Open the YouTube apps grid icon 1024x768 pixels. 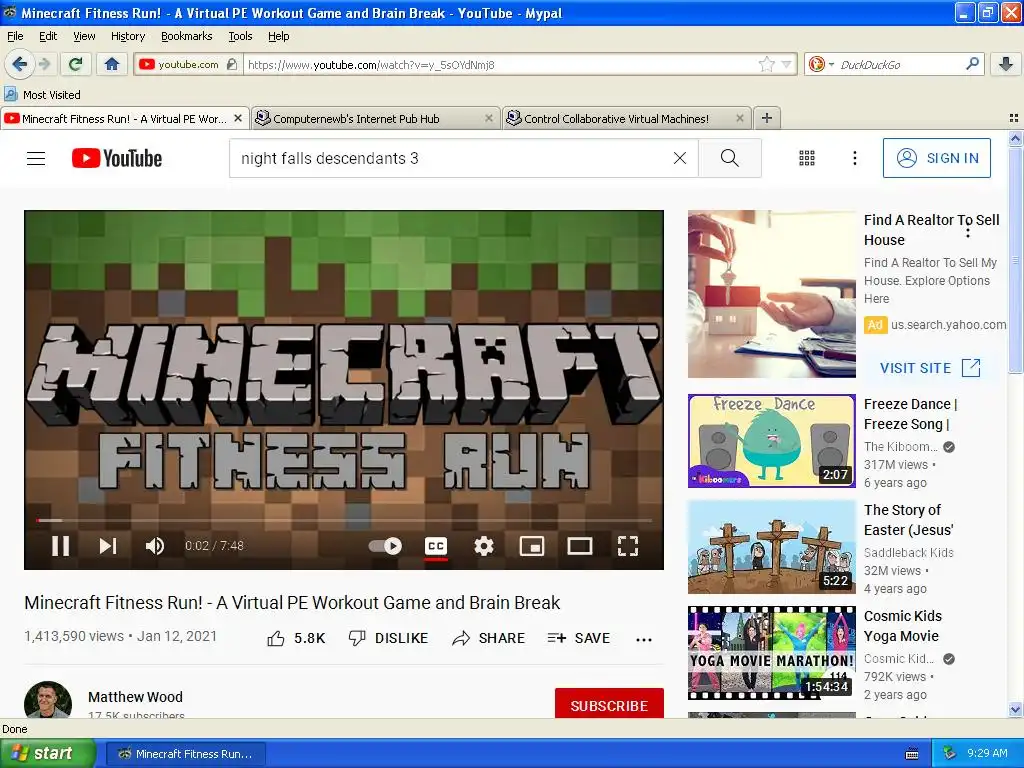(807, 158)
